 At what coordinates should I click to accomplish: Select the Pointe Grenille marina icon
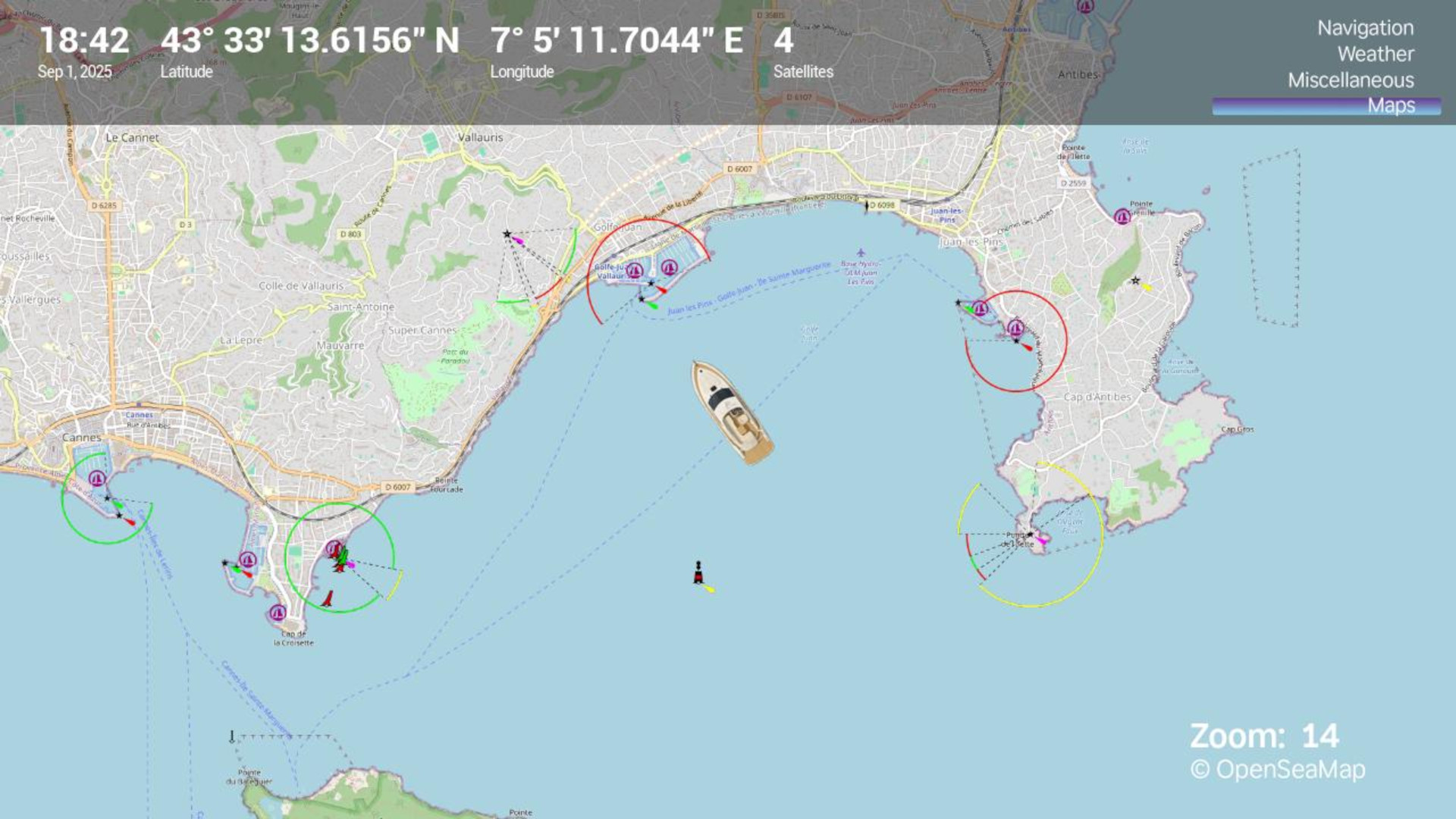(x=1122, y=217)
